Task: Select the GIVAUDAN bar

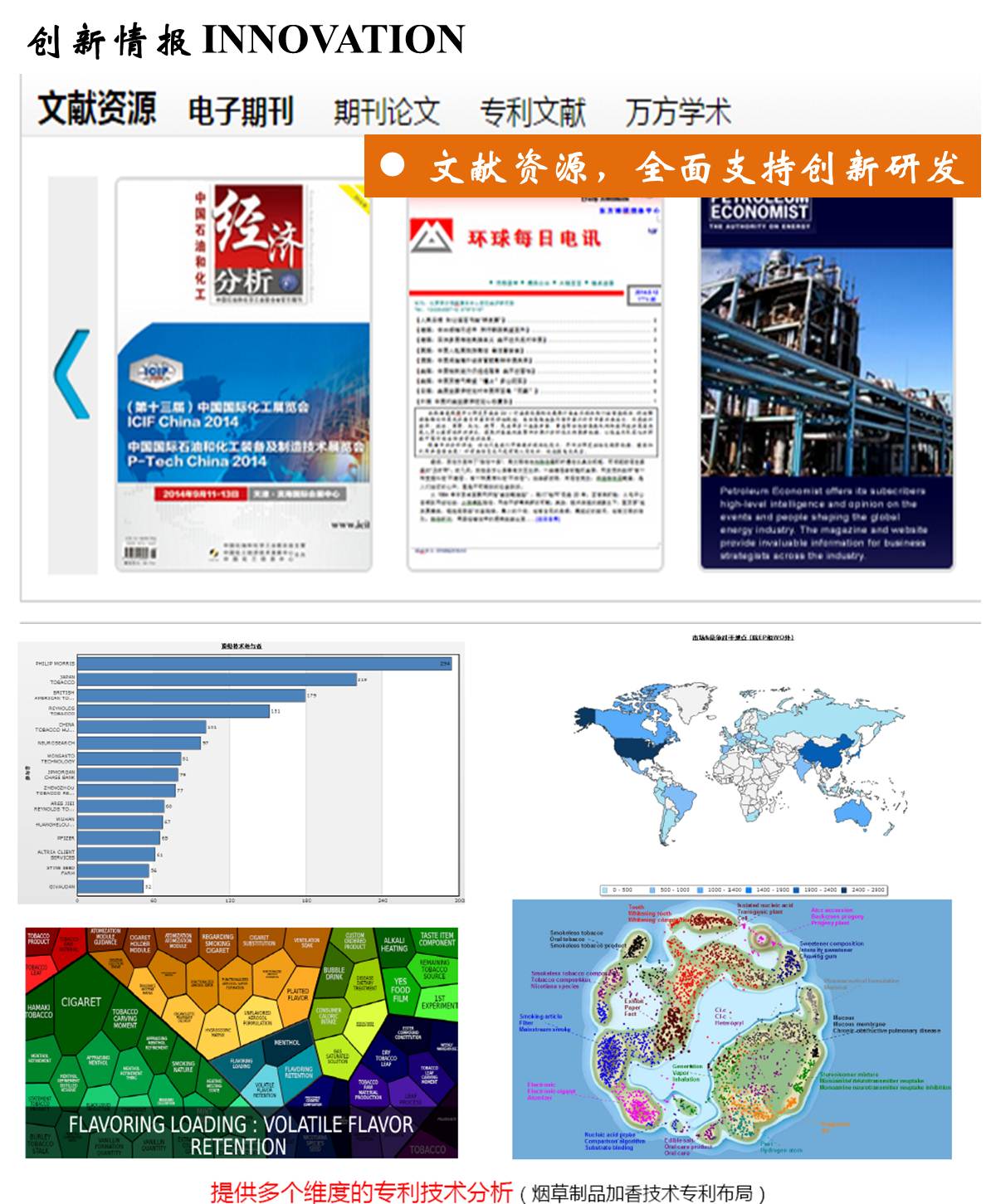Action: [x=110, y=886]
